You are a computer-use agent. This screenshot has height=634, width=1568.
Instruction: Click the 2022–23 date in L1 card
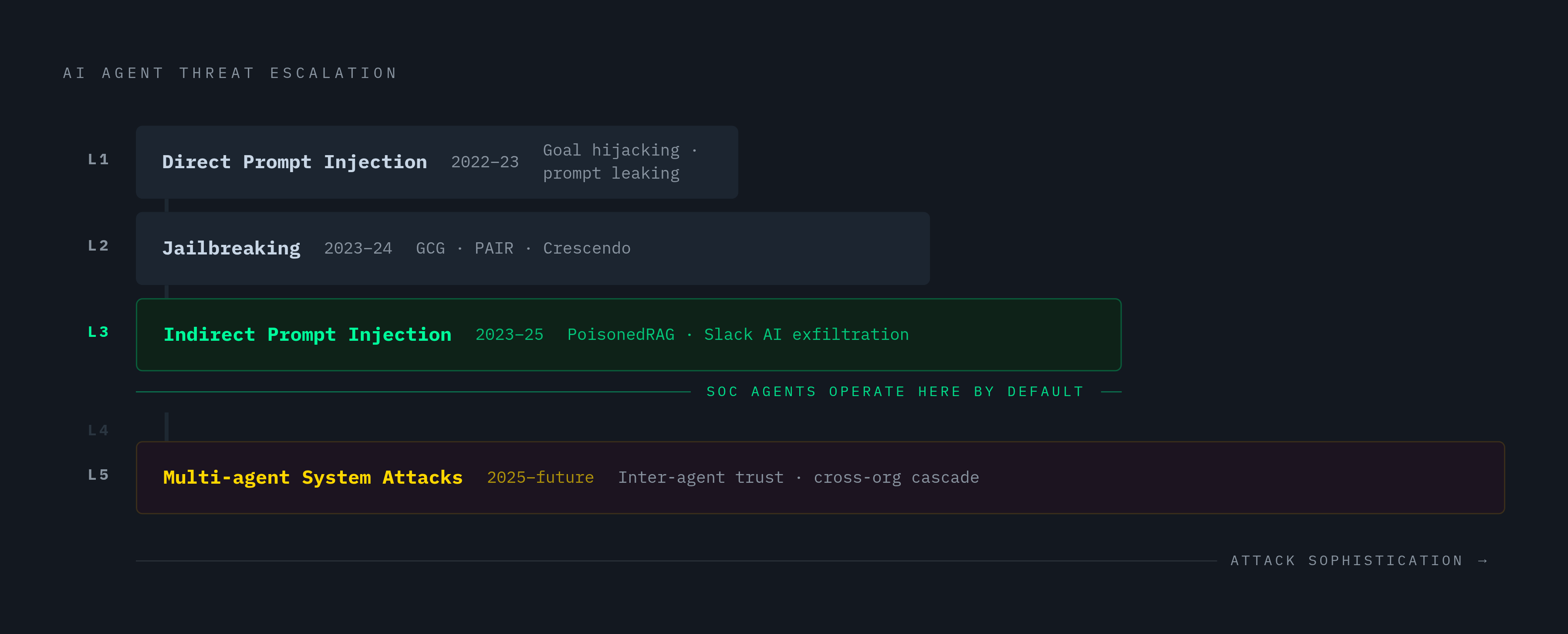tap(484, 163)
